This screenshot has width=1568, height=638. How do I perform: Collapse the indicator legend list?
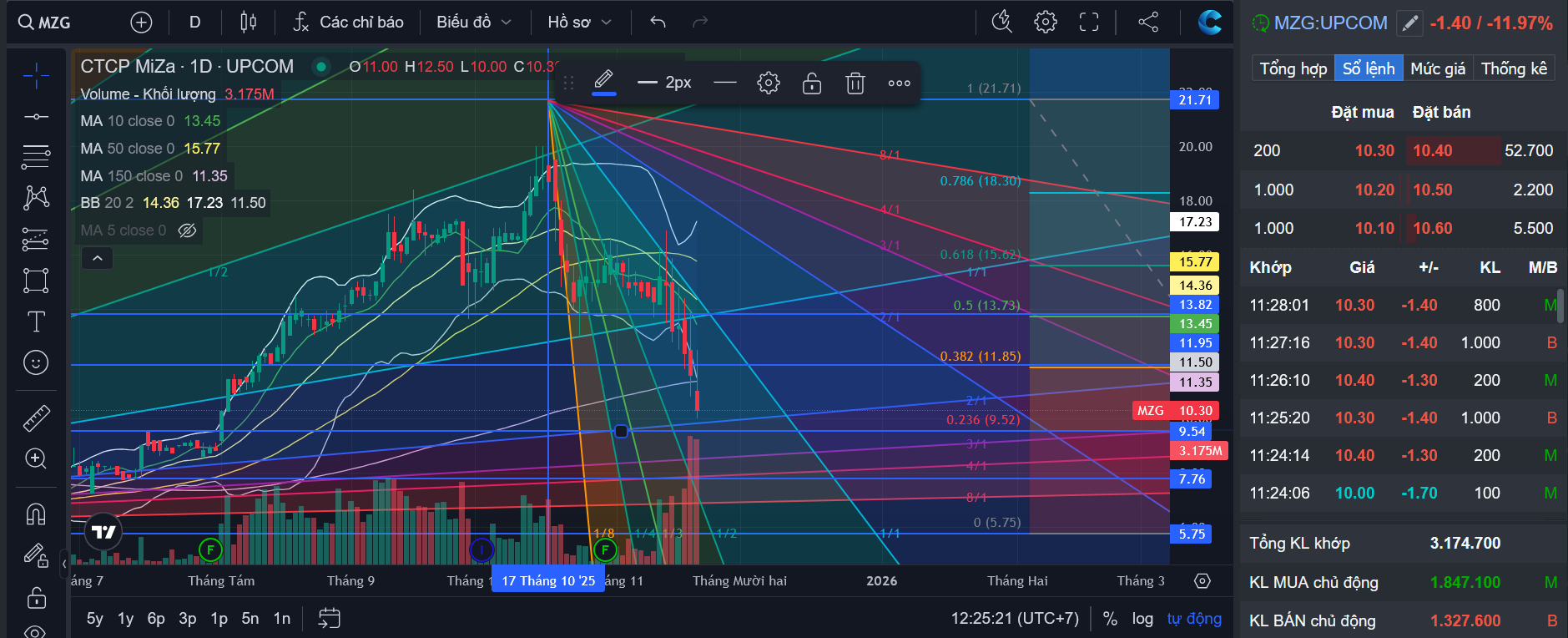click(x=97, y=259)
